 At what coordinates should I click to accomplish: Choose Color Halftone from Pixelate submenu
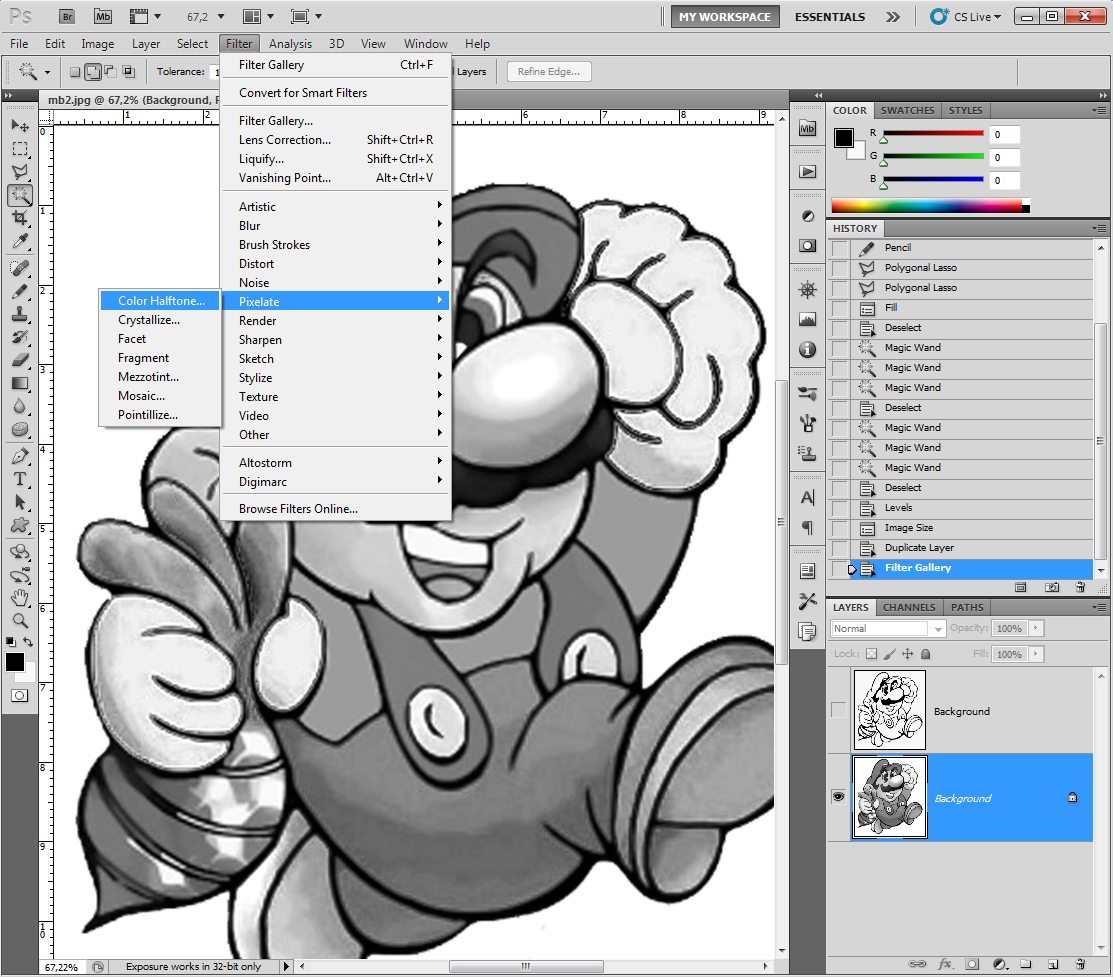[x=161, y=300]
